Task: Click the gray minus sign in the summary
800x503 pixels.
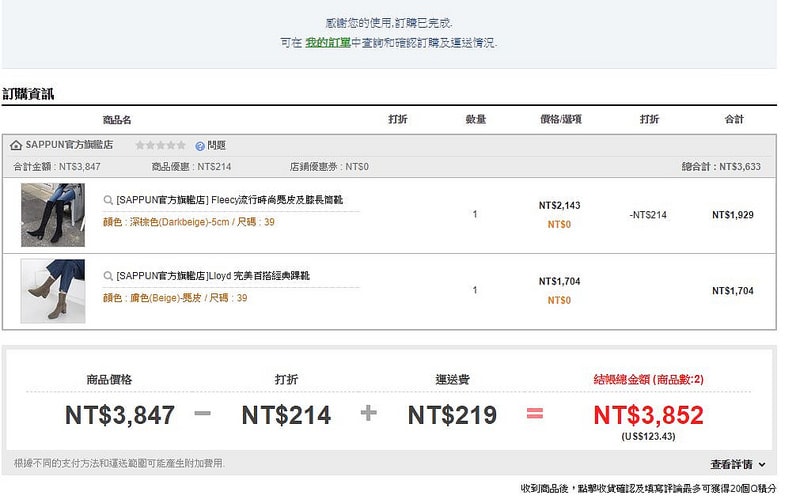Action: (x=202, y=413)
